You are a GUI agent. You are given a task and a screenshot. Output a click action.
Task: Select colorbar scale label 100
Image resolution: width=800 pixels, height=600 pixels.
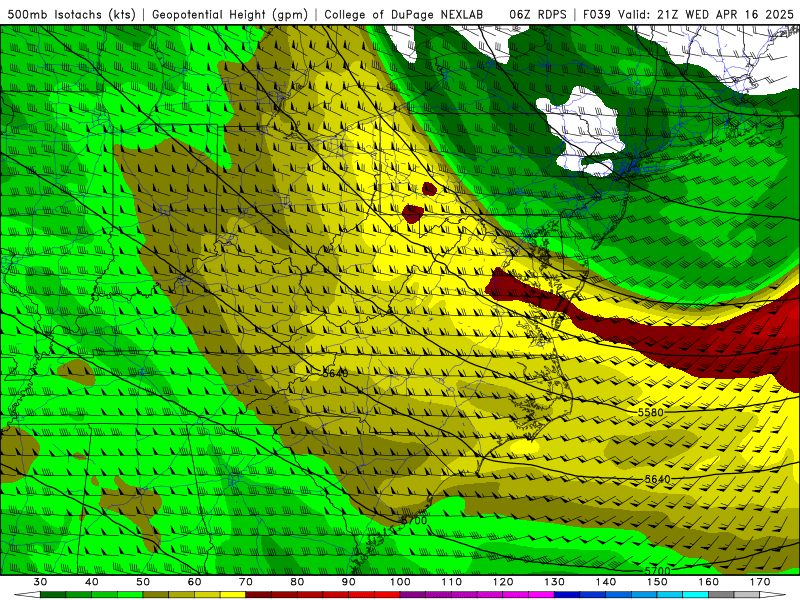click(x=400, y=582)
